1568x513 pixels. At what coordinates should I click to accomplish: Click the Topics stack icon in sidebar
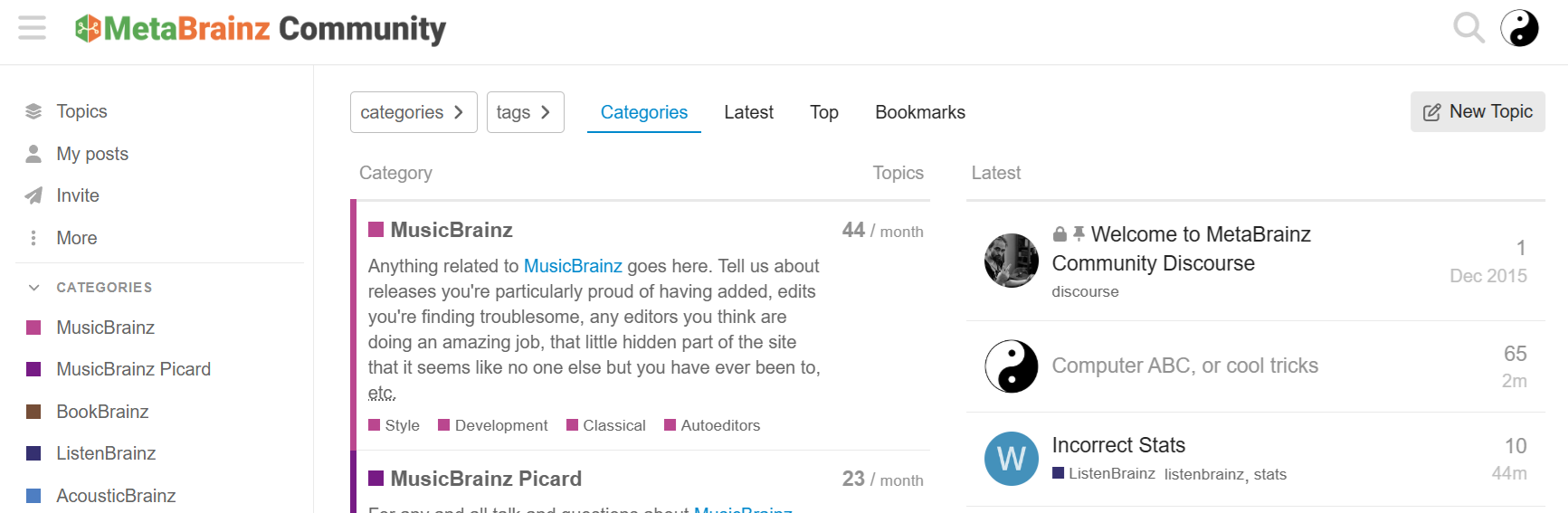(x=33, y=111)
